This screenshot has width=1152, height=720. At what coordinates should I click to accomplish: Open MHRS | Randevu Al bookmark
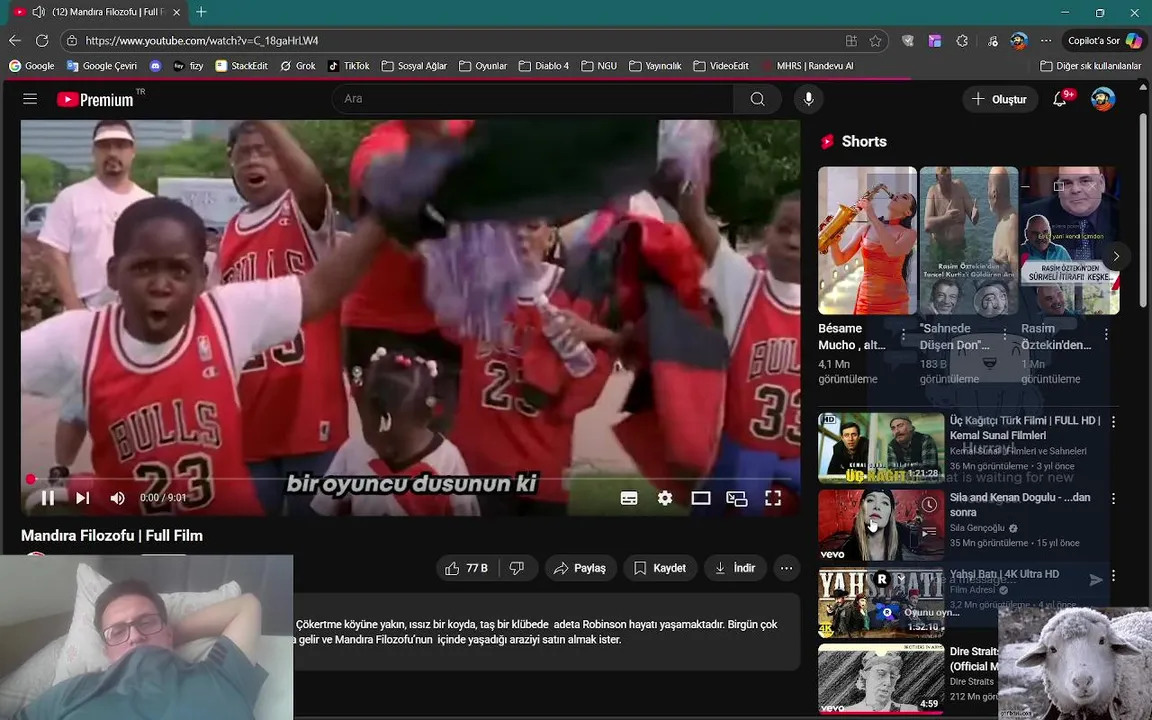807,66
